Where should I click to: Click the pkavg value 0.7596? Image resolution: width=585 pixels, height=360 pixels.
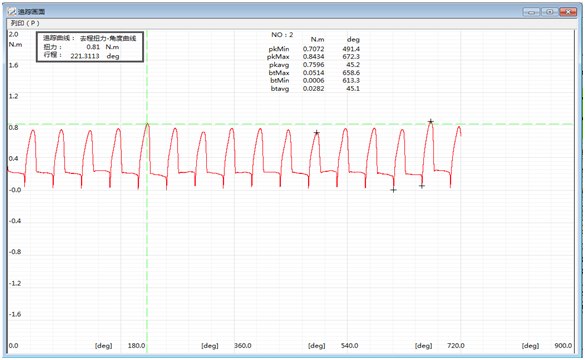[x=313, y=65]
